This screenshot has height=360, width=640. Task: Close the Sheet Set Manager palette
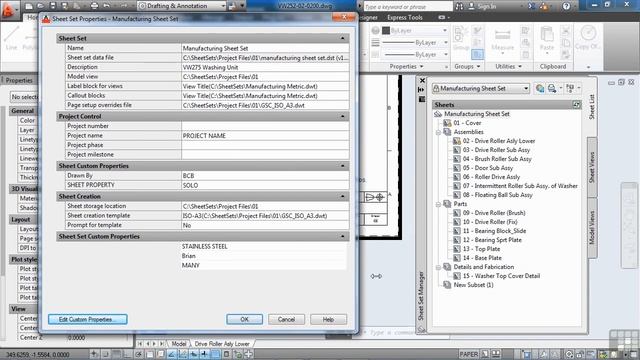[x=422, y=80]
